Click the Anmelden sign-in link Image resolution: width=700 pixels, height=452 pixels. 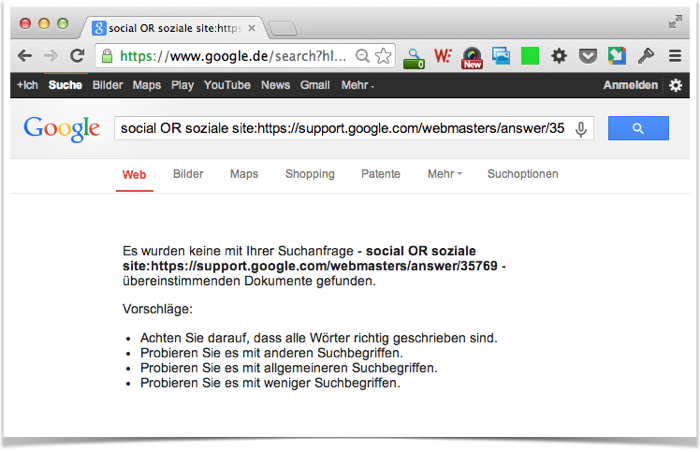(x=630, y=86)
